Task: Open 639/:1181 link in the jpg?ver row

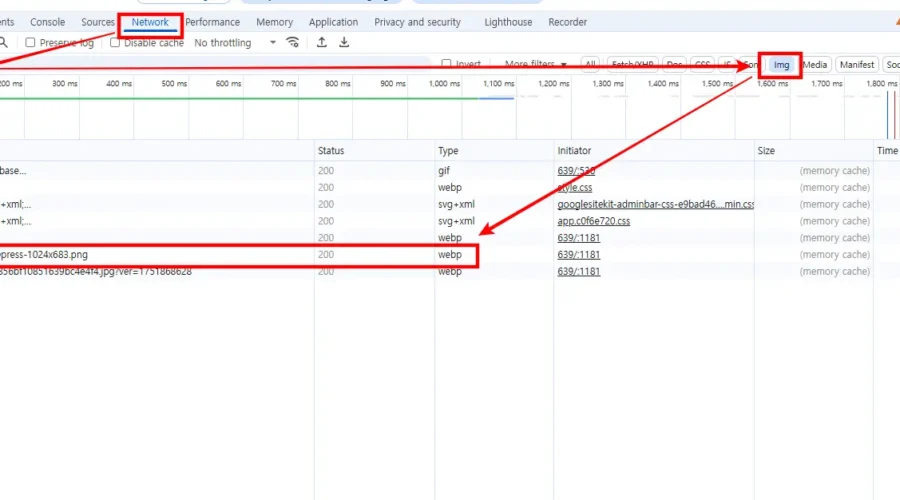Action: coord(579,271)
